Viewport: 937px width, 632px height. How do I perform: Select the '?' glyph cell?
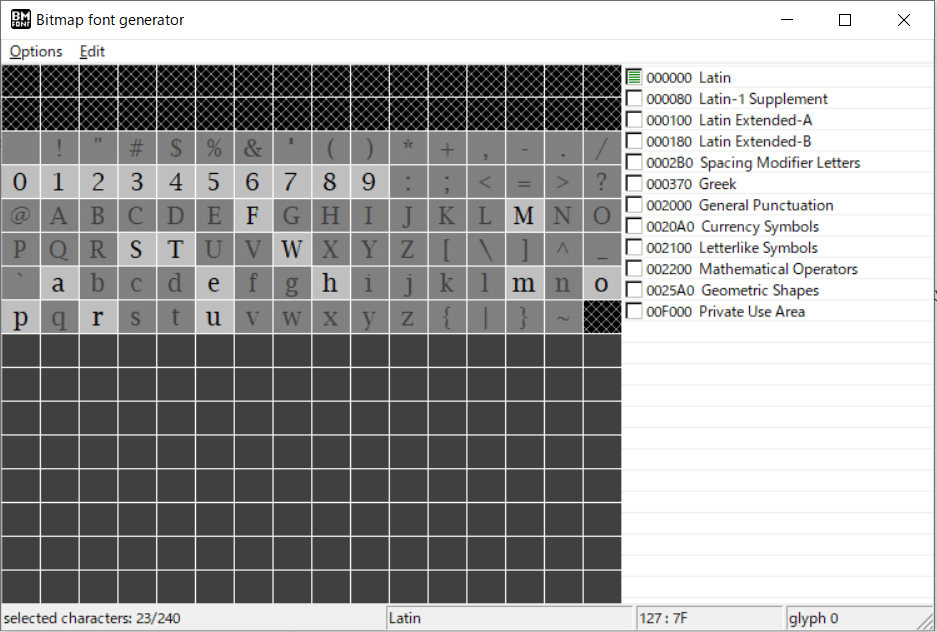click(x=602, y=182)
